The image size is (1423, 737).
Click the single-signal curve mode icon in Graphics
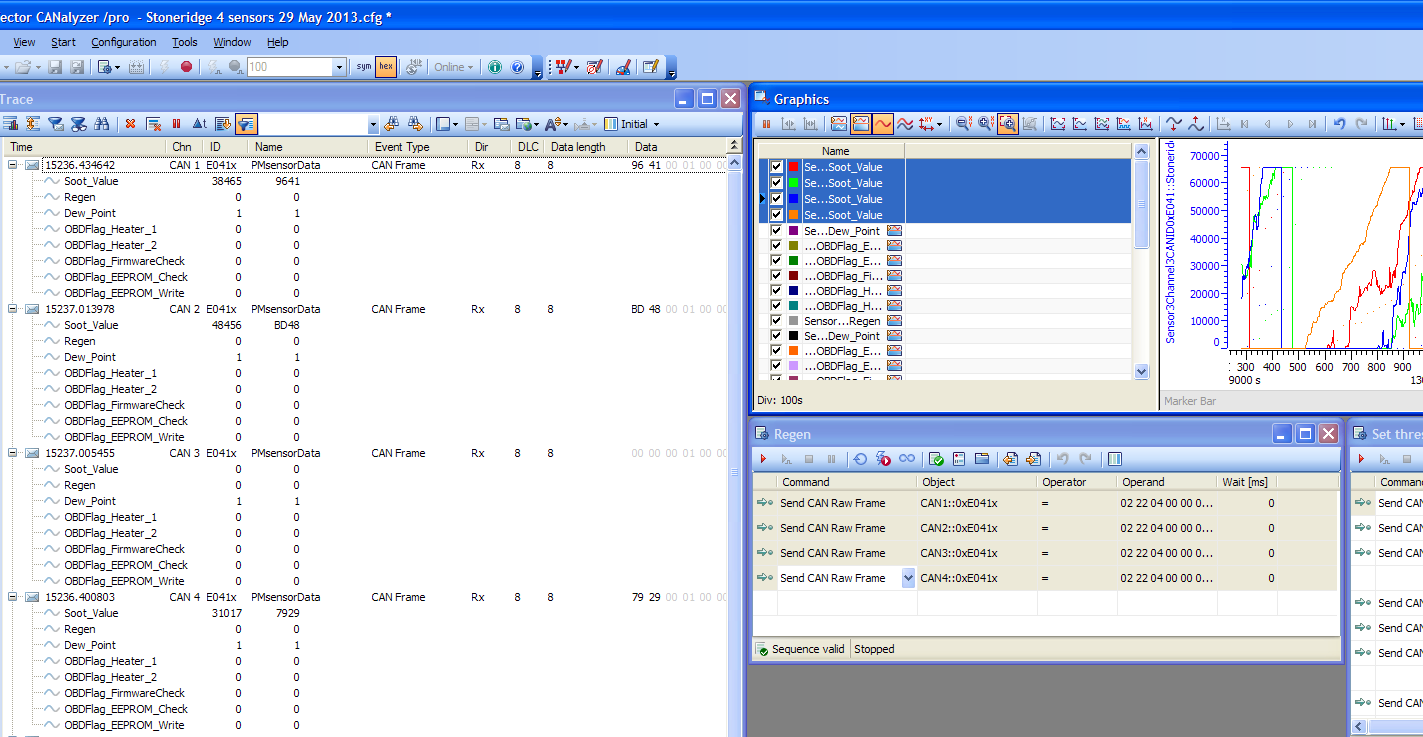[x=883, y=124]
